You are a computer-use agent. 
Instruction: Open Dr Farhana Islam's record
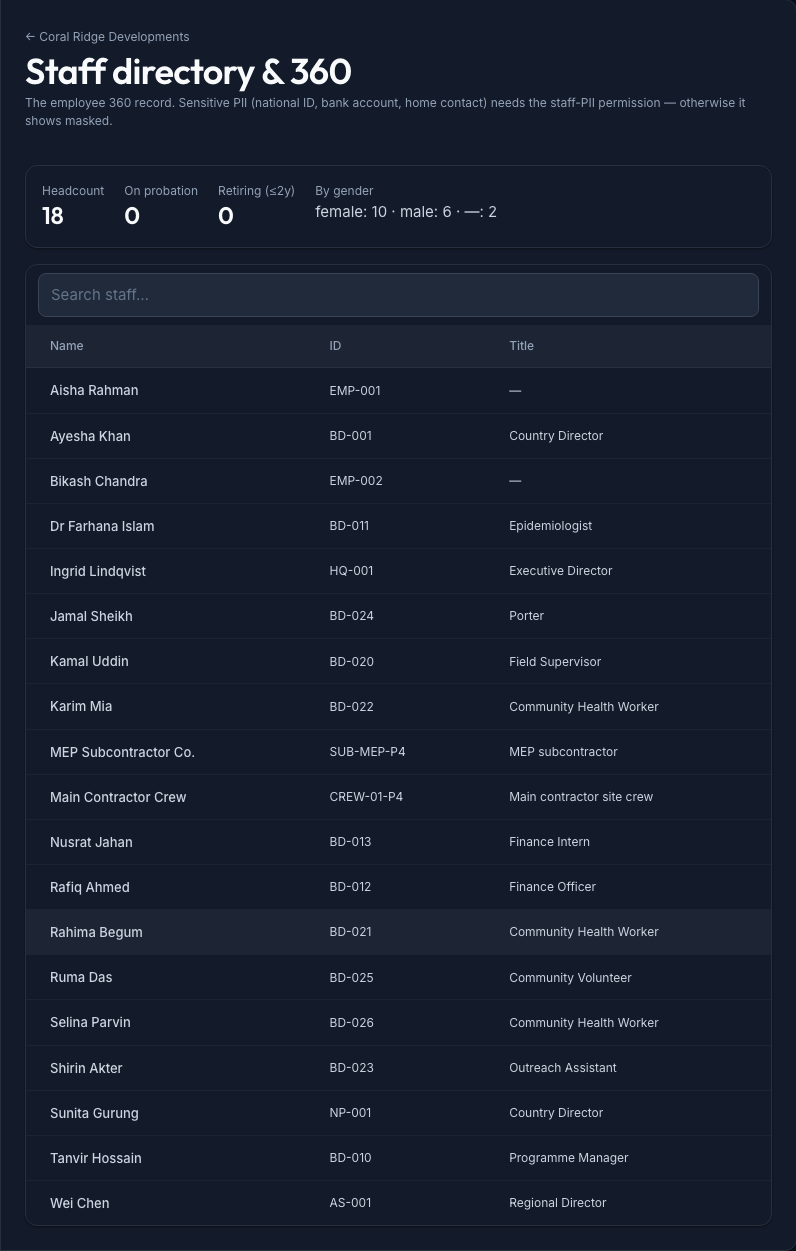[x=398, y=526]
